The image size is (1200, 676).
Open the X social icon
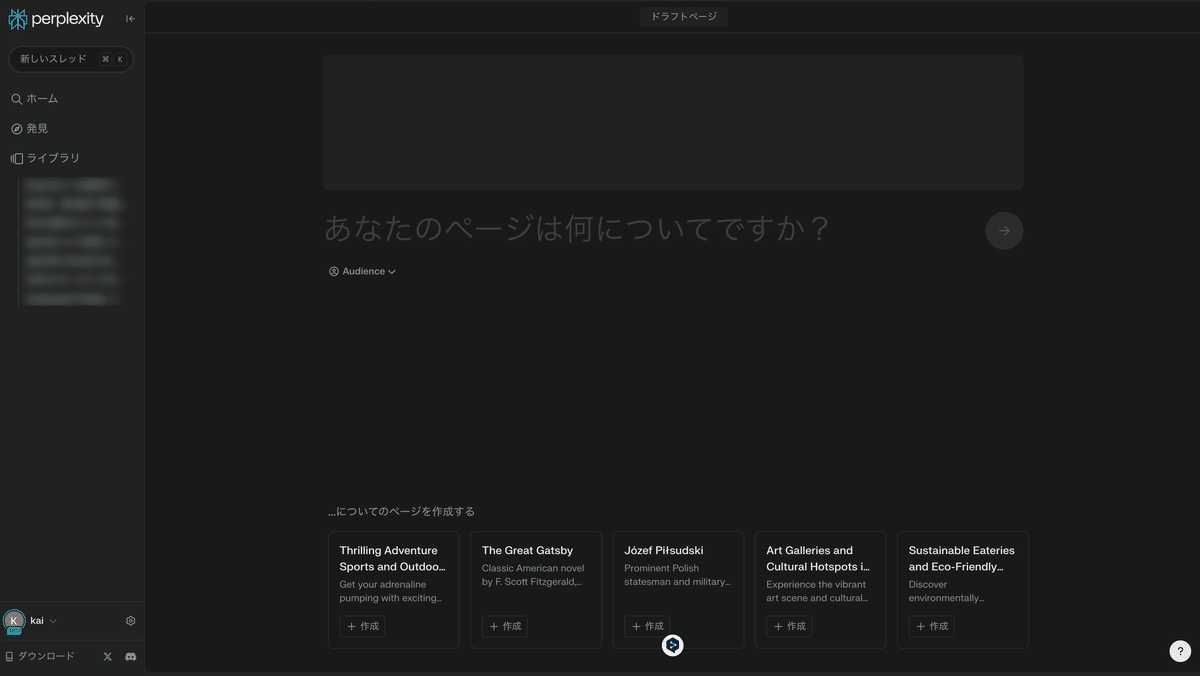(107, 656)
